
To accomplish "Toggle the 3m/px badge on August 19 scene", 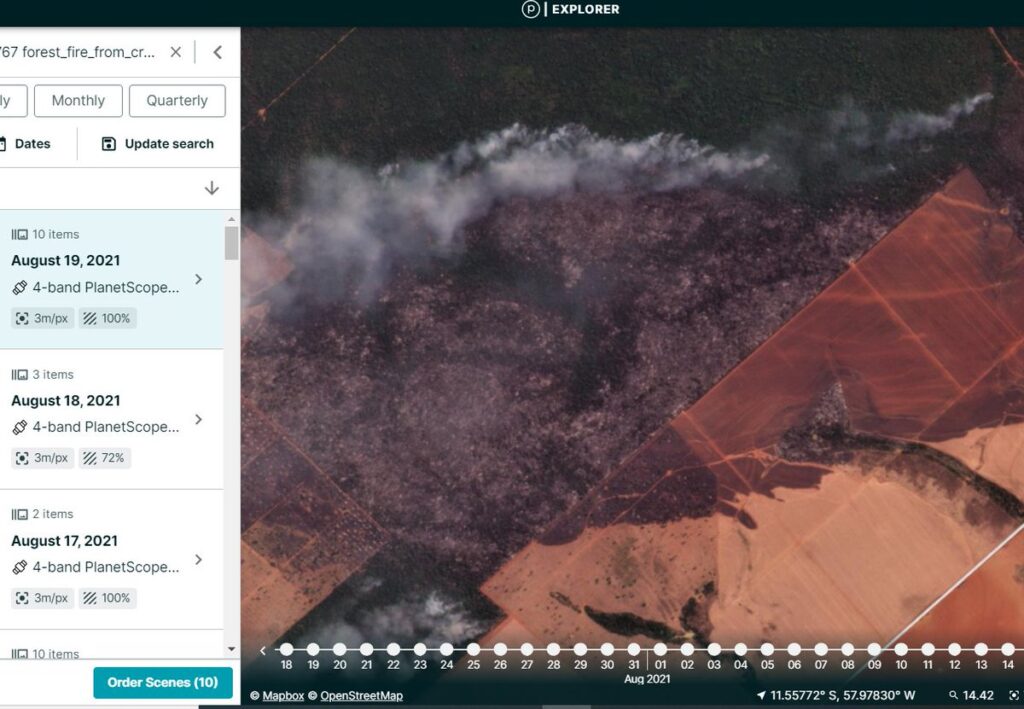I will (42, 318).
